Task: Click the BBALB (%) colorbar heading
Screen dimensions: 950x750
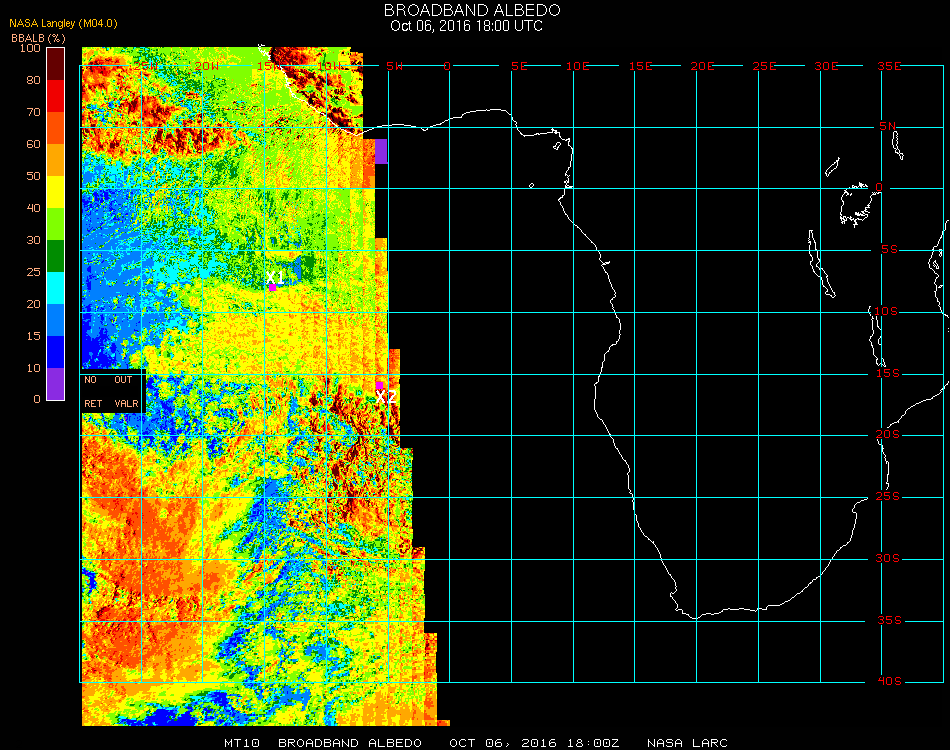Action: [38, 37]
